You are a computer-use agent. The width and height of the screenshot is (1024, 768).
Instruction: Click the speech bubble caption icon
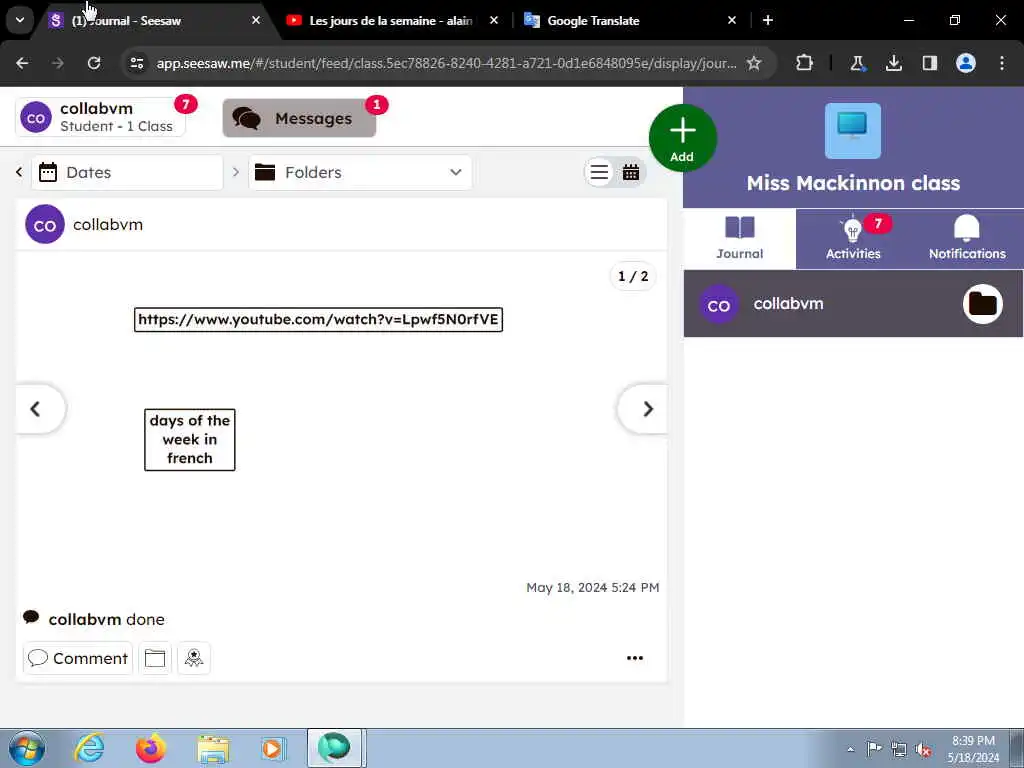[x=31, y=618]
